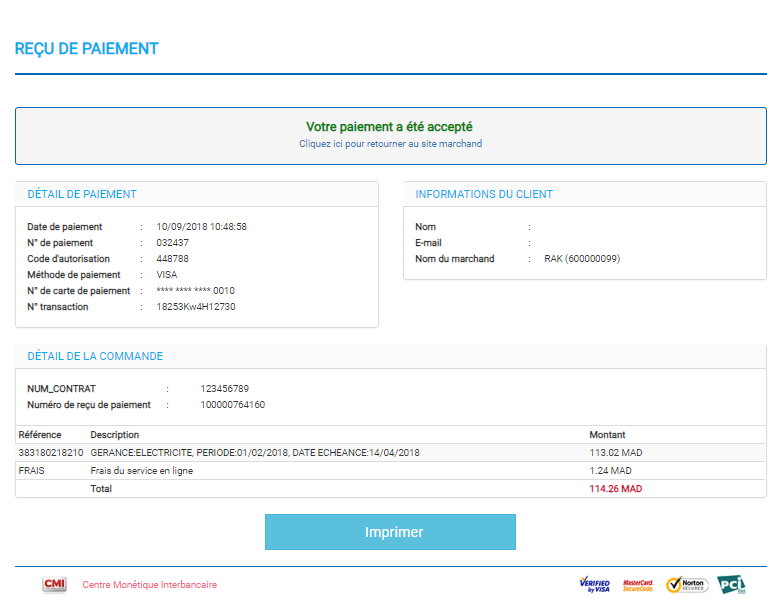The width and height of the screenshot is (780, 612).
Task: Click the merchant name RAK (600000099)
Action: [582, 259]
